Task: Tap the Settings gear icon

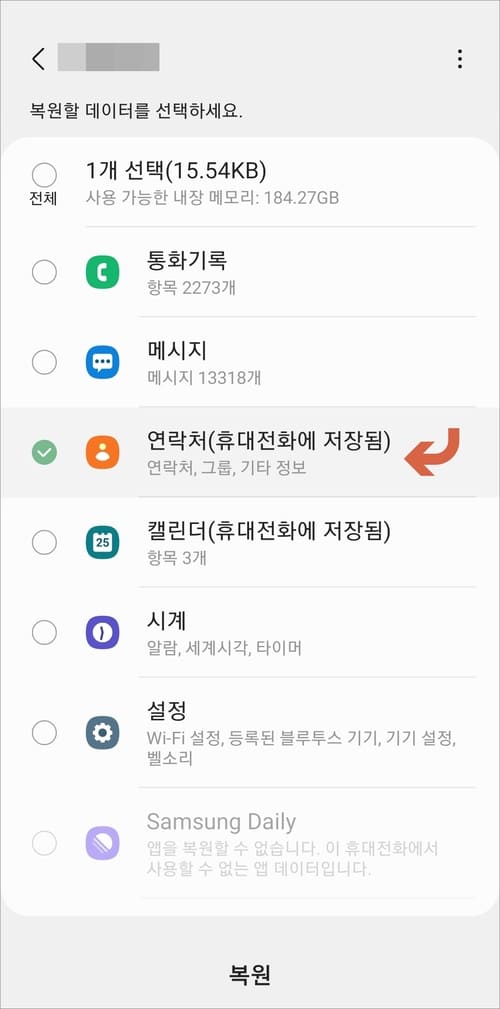Action: (x=102, y=732)
